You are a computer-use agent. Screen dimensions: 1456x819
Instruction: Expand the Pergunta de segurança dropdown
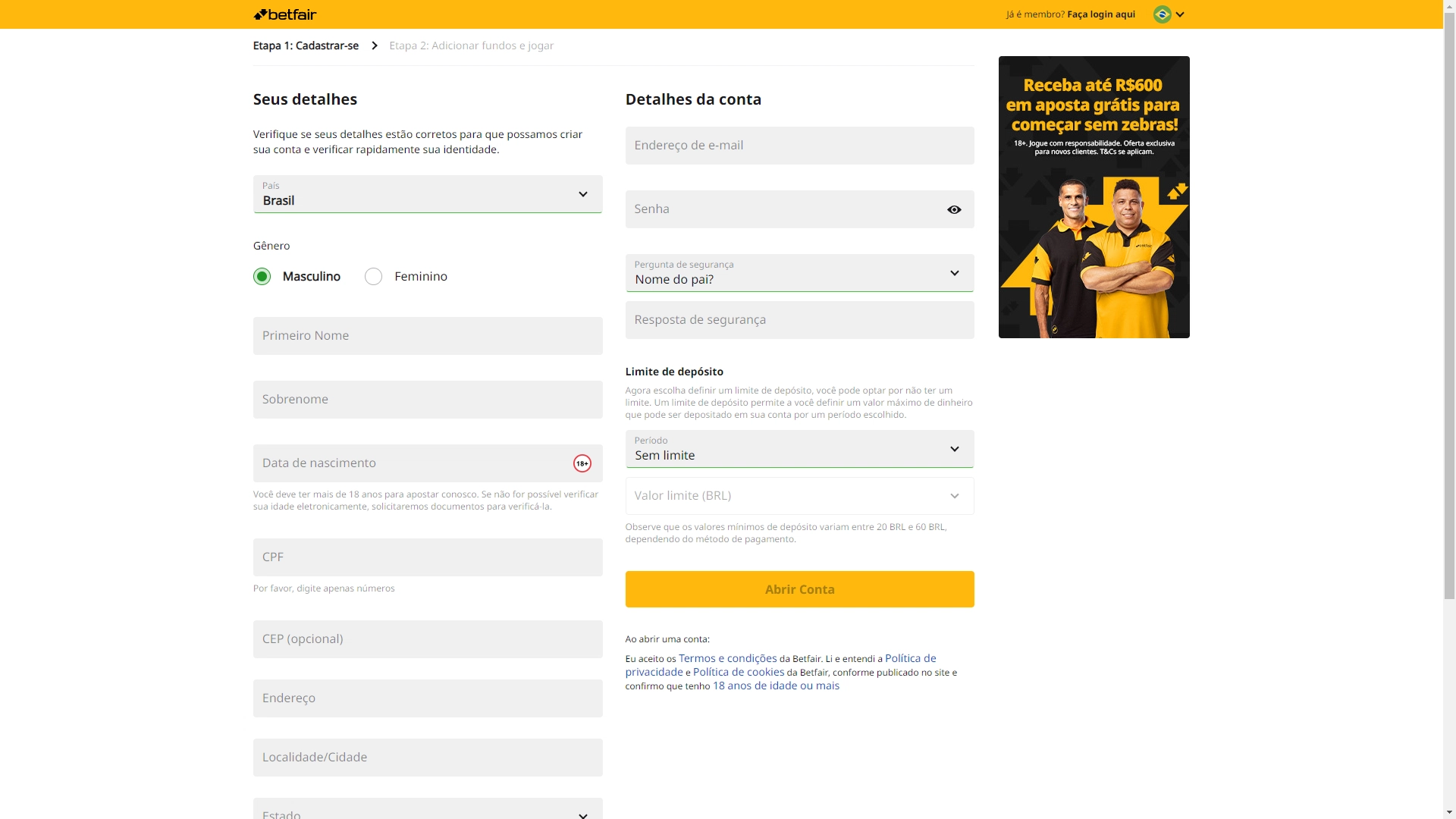click(799, 273)
